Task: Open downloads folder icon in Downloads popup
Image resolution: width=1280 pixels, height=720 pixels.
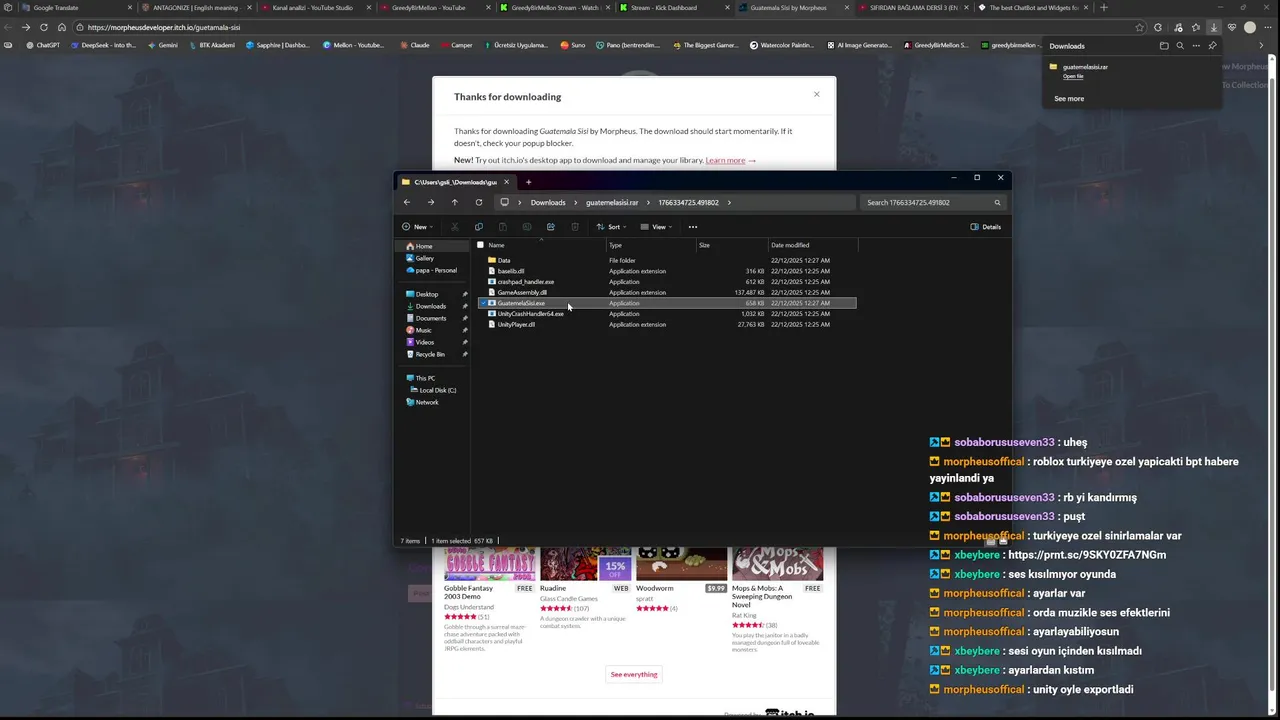Action: coord(1164,46)
